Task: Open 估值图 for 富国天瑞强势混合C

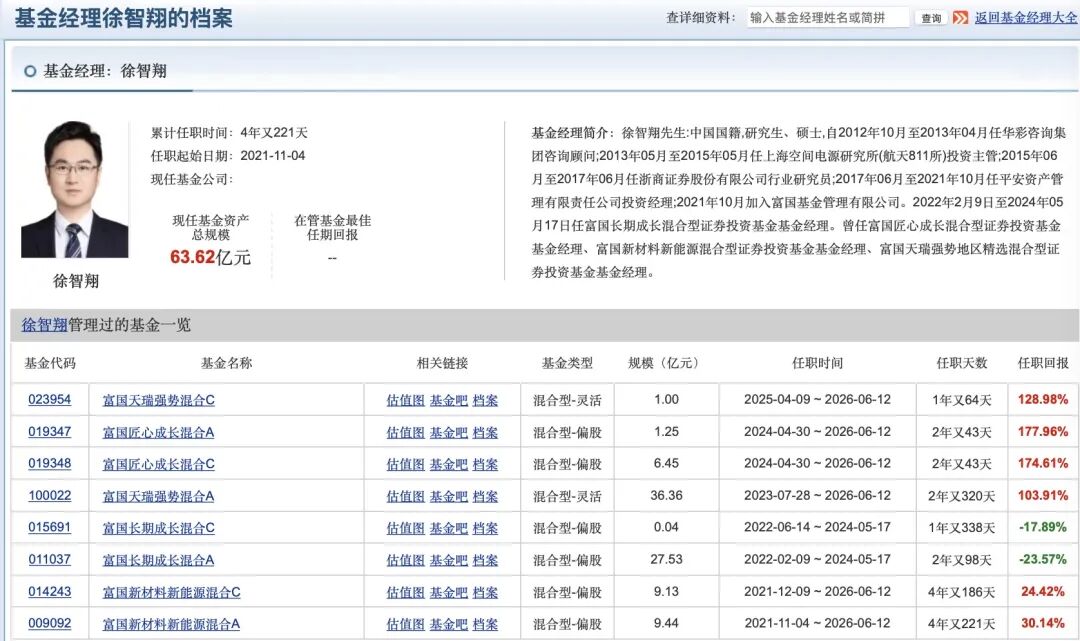Action: pyautogui.click(x=405, y=400)
